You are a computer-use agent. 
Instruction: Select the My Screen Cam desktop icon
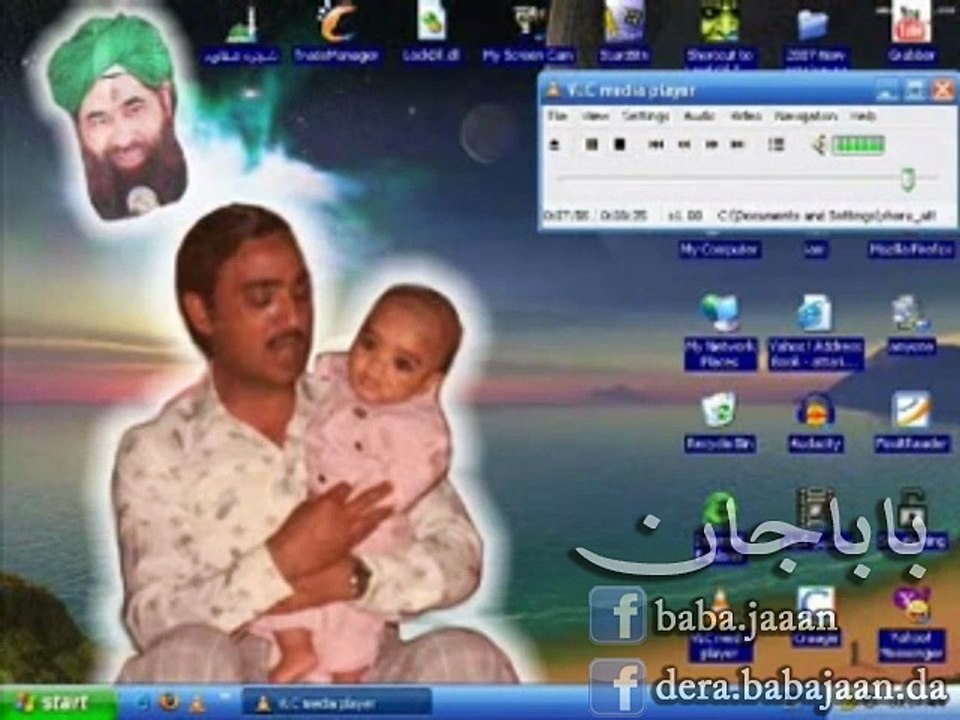tap(528, 32)
